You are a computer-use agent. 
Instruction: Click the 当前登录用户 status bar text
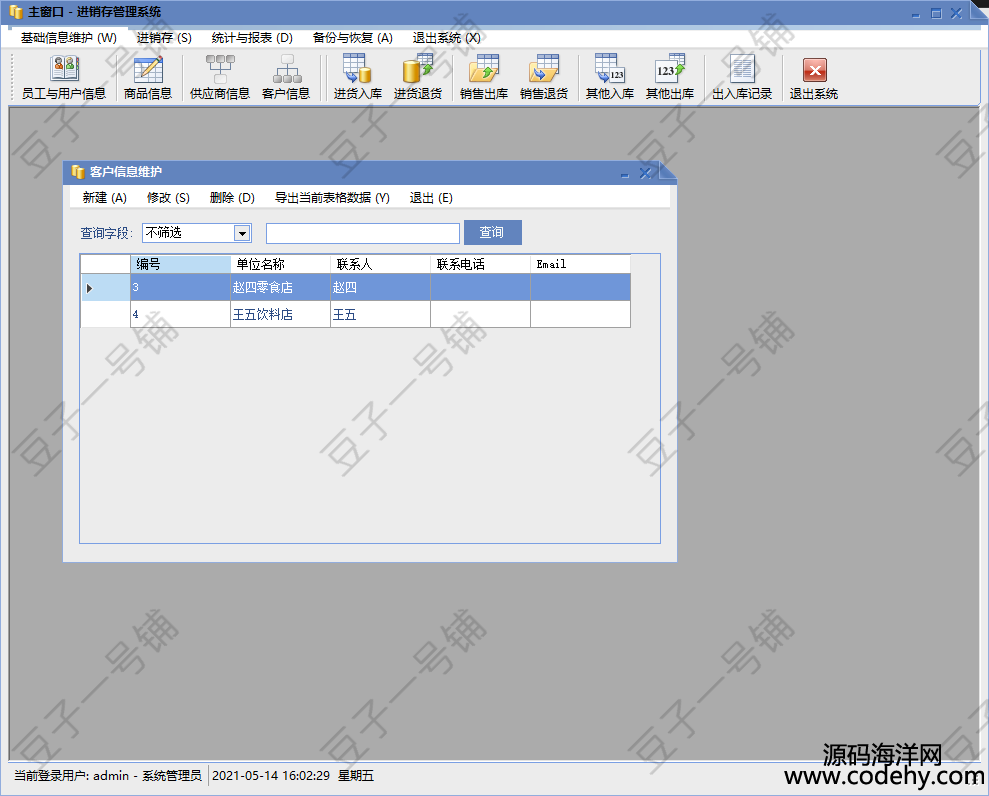108,776
